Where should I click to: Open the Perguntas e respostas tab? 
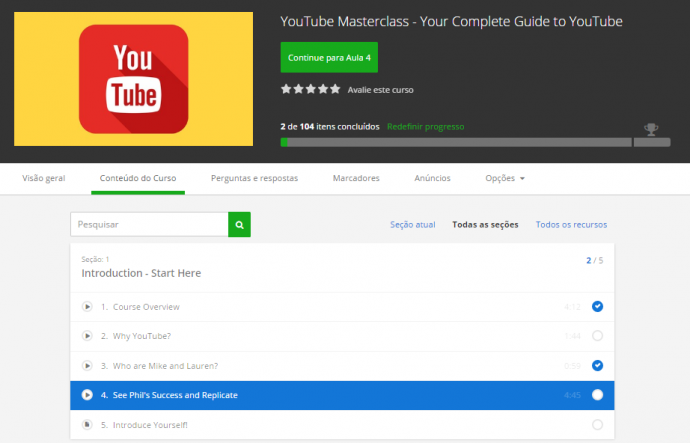[x=254, y=178]
